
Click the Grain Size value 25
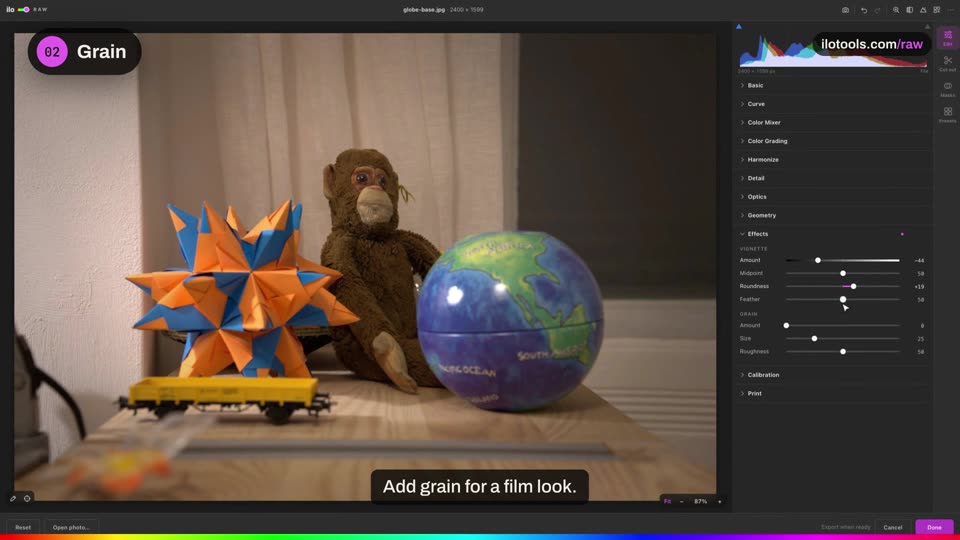920,339
